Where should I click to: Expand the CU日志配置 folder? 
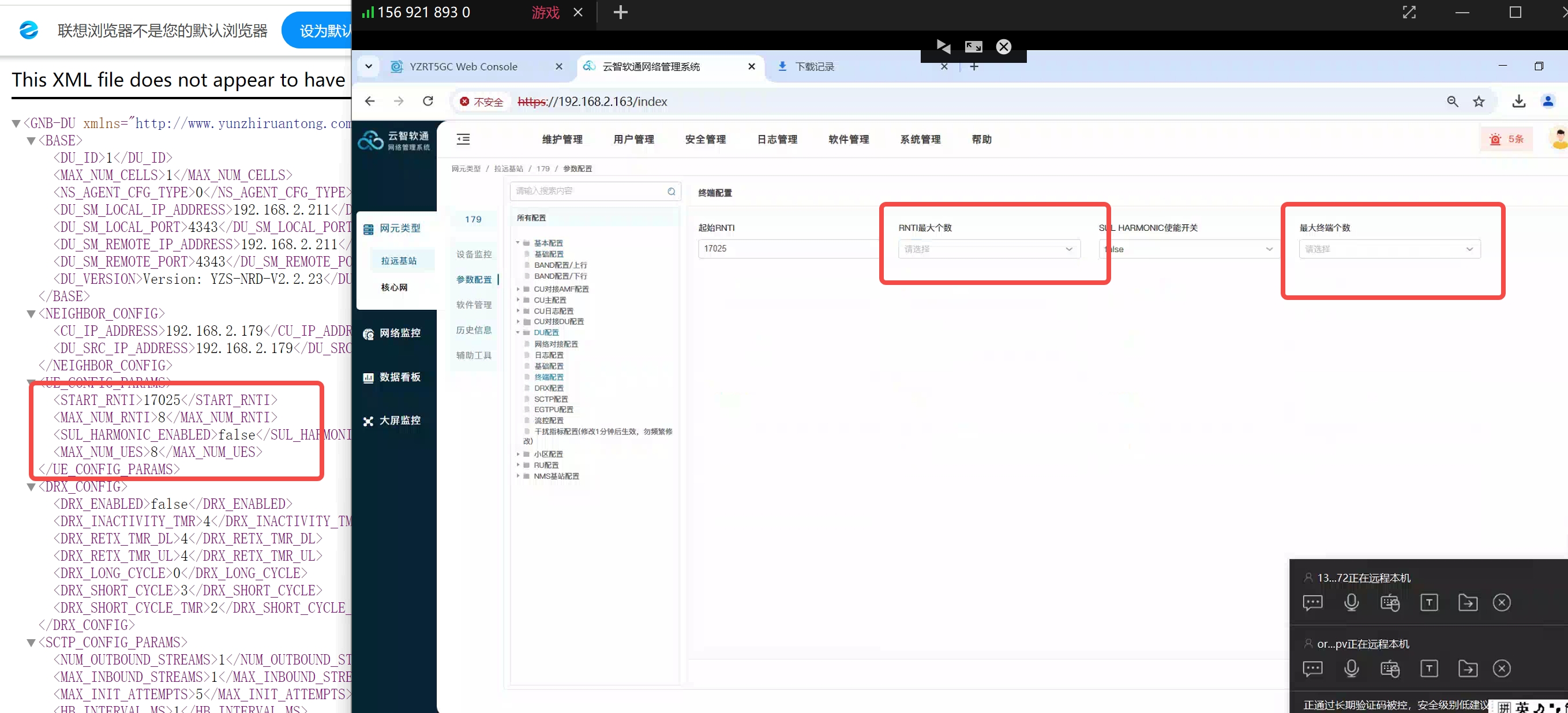point(518,311)
